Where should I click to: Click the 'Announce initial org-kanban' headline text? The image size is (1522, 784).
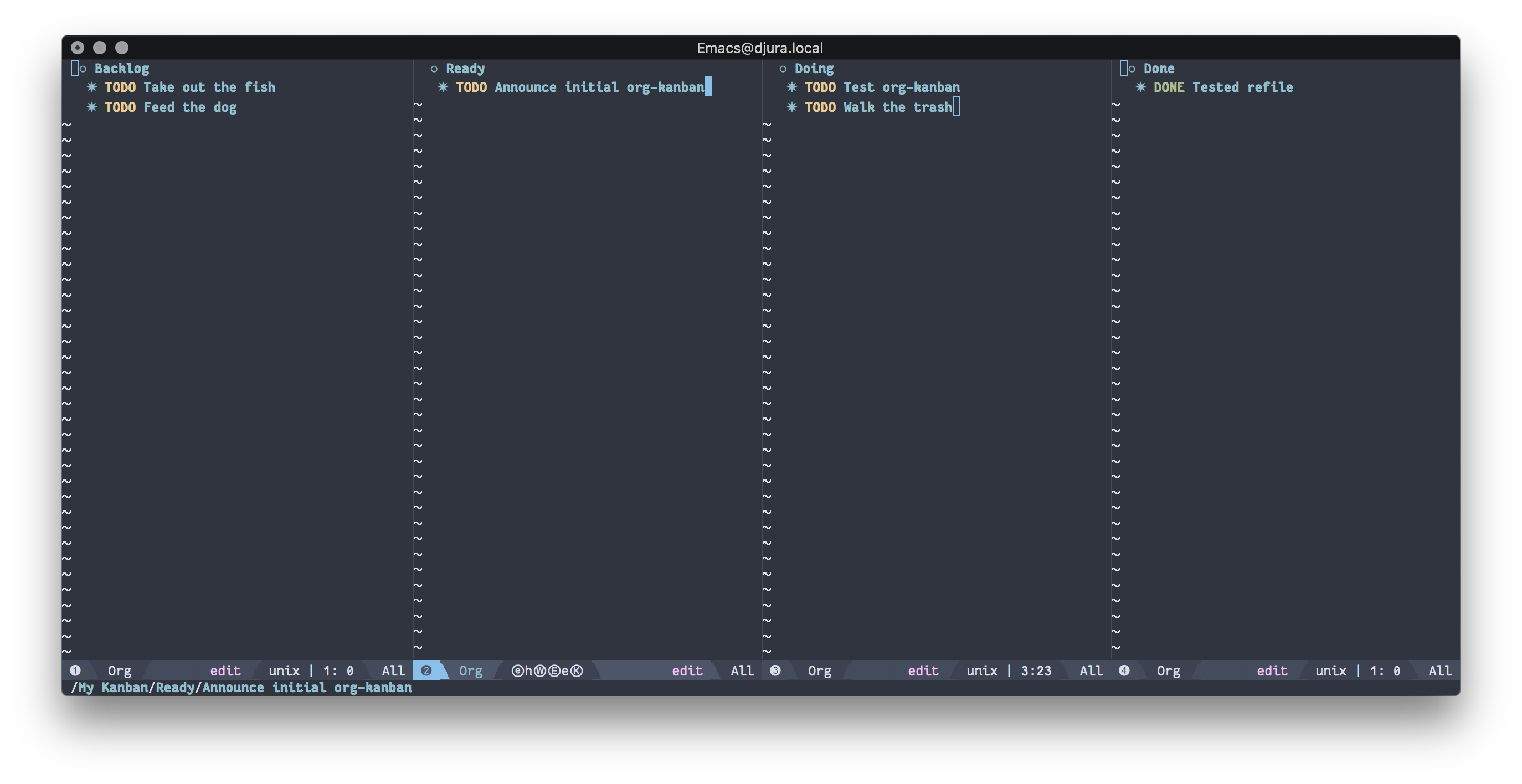(599, 87)
